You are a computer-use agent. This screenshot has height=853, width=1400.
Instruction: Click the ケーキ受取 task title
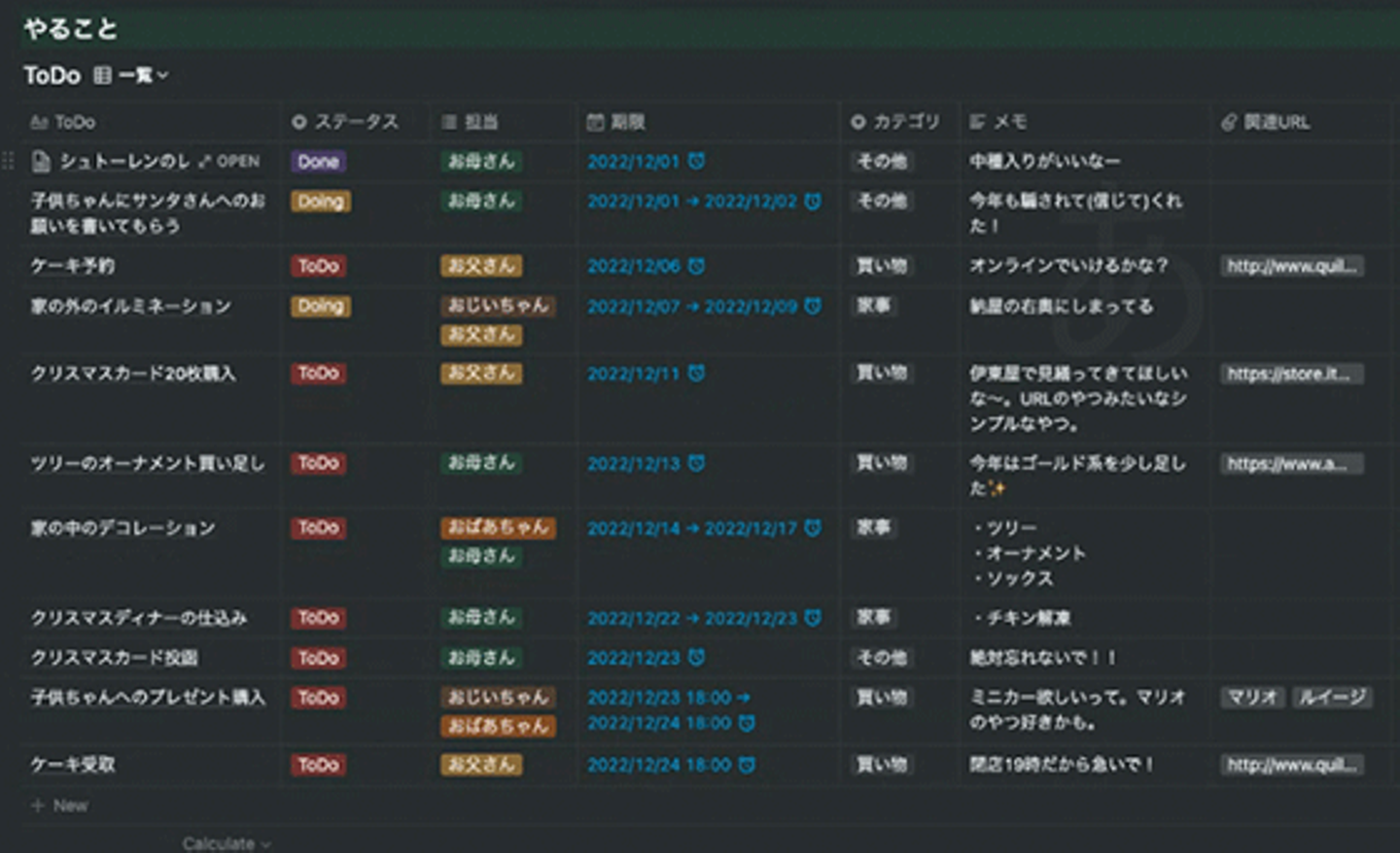[73, 764]
